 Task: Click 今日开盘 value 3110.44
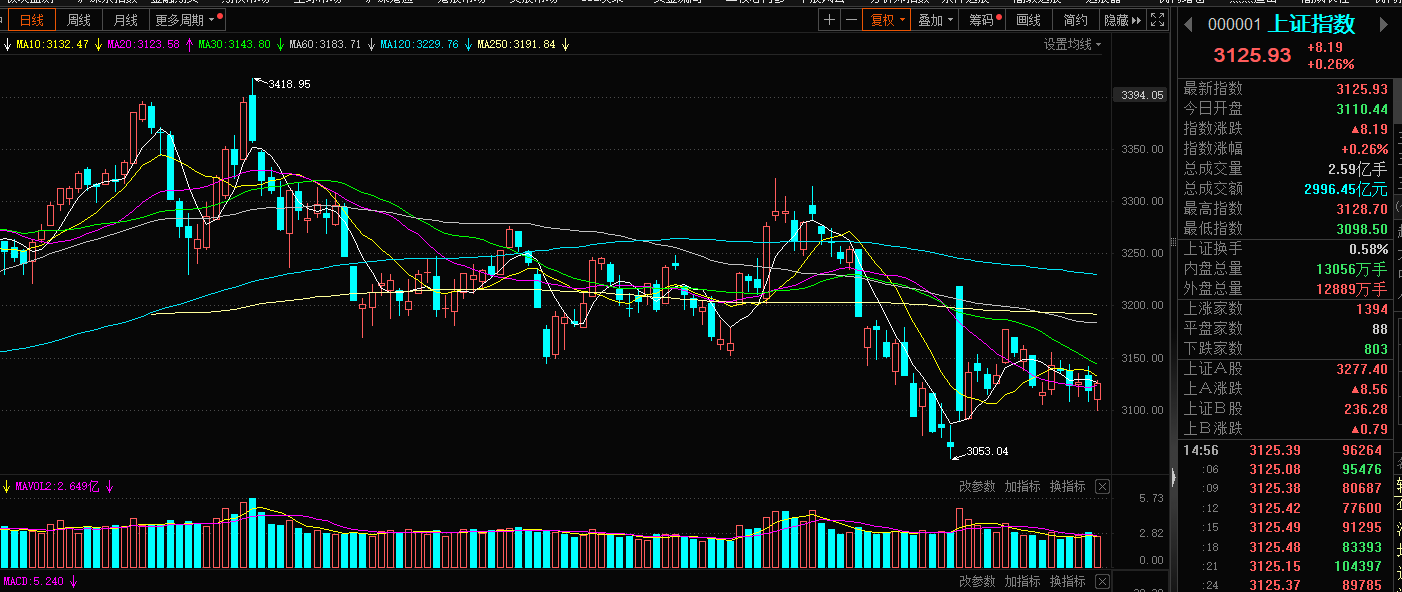1362,109
